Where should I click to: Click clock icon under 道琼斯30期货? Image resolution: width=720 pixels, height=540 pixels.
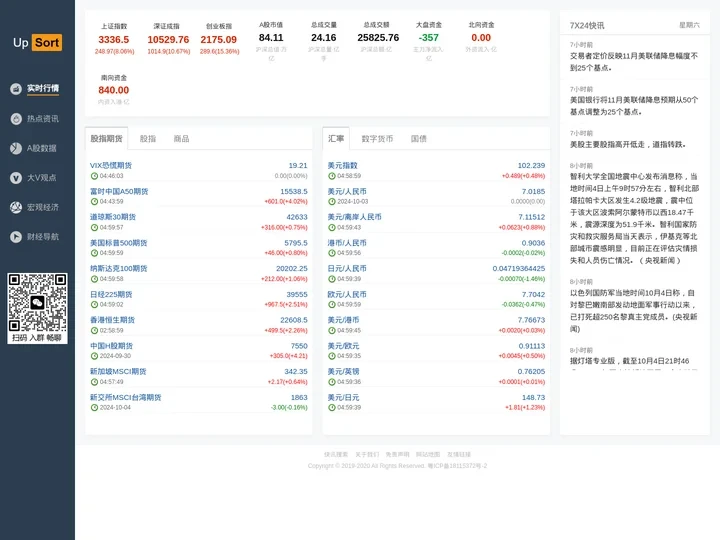[94, 227]
